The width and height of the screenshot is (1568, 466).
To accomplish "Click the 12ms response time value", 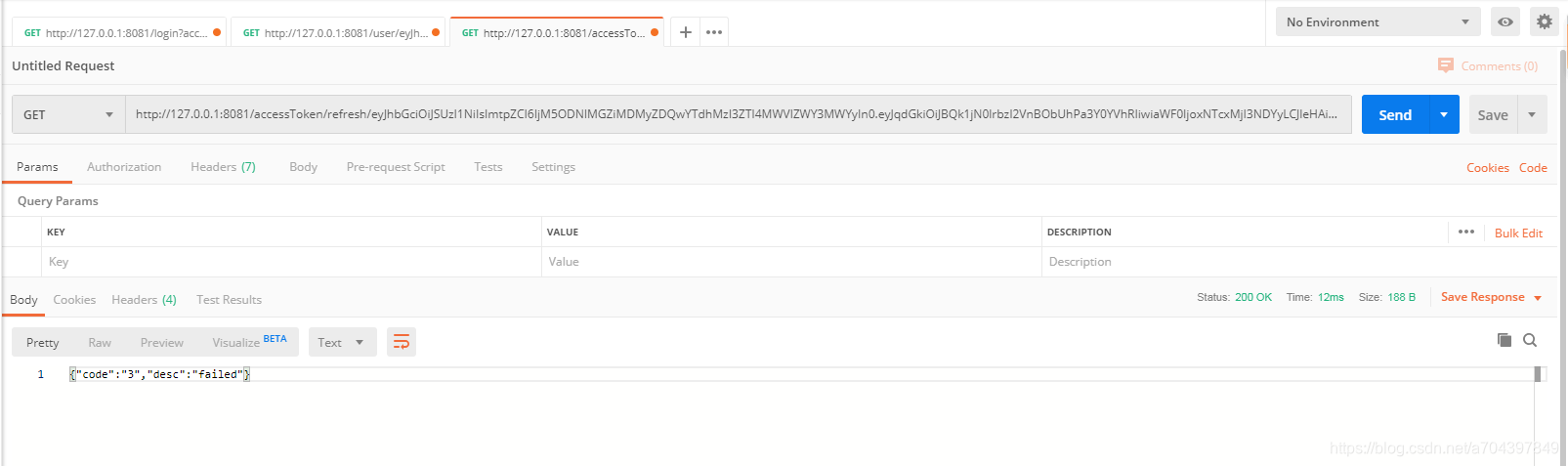I will tap(1331, 297).
